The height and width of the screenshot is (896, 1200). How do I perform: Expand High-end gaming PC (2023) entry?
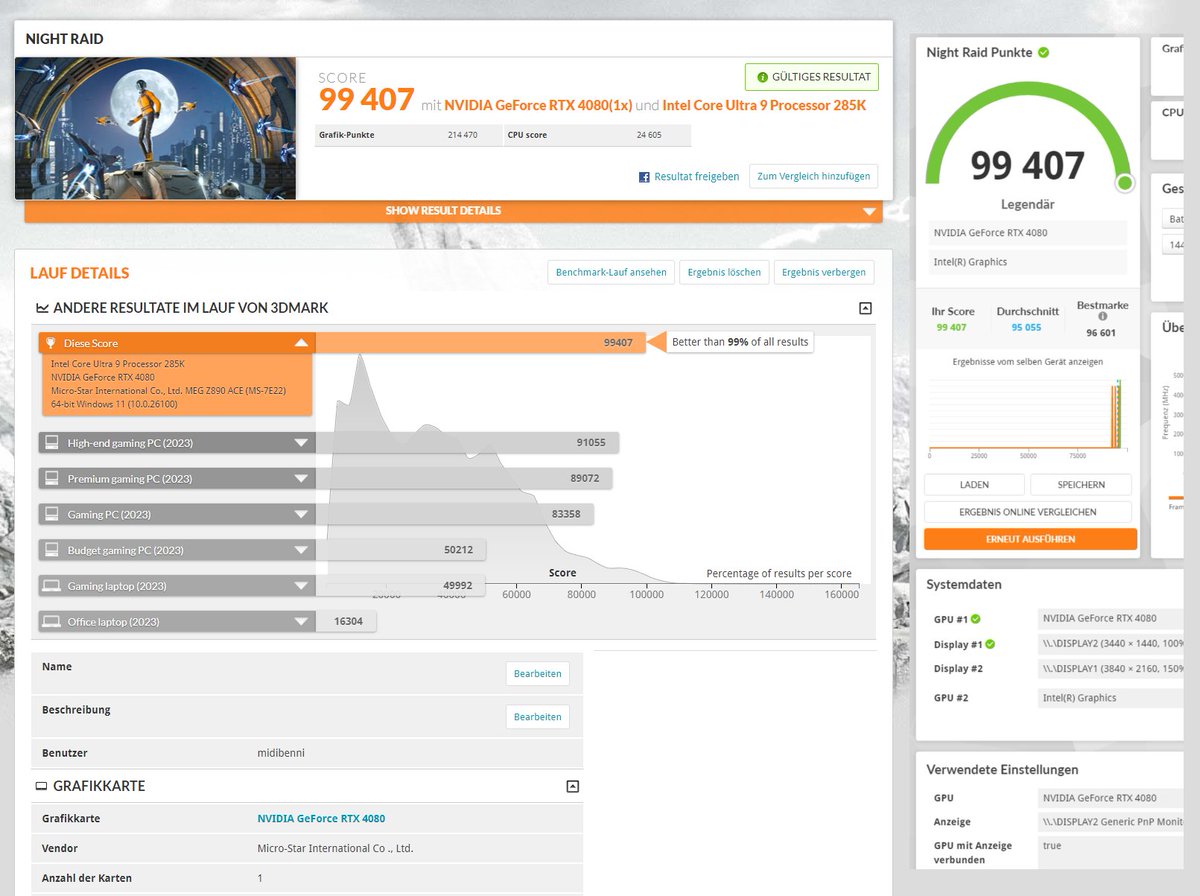(x=301, y=442)
